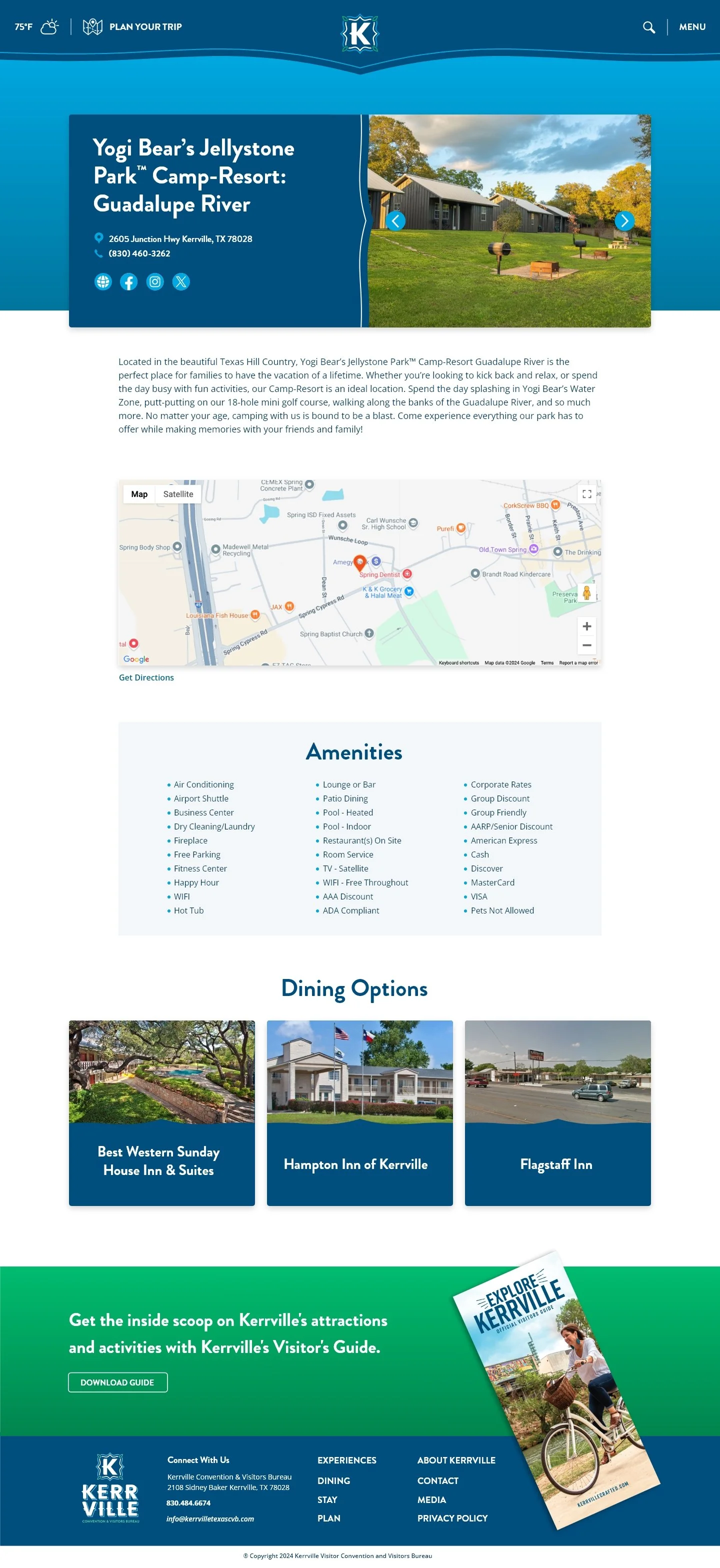Open EXPERIENCES footer link
Image resolution: width=720 pixels, height=1568 pixels.
(347, 1460)
